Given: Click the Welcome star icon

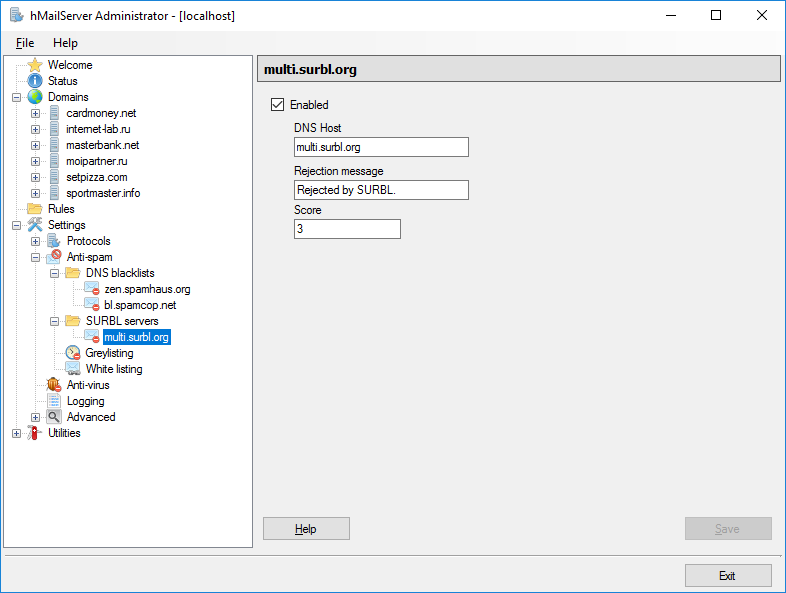Looking at the screenshot, I should 35,65.
